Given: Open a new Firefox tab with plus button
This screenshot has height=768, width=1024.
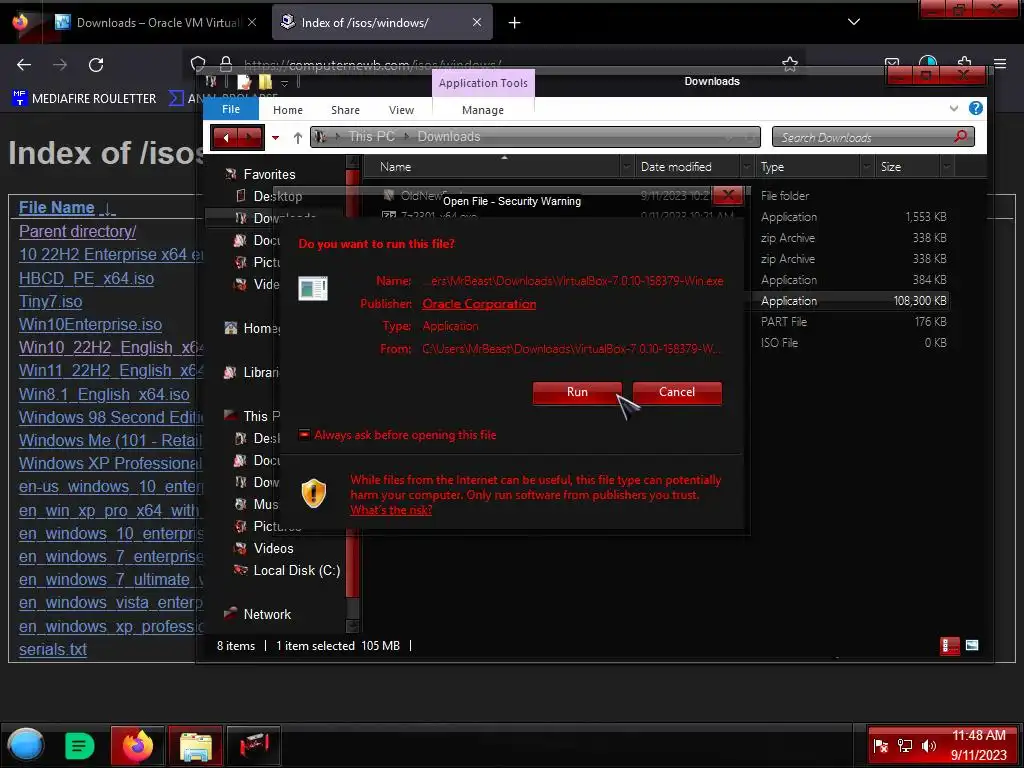Looking at the screenshot, I should [515, 23].
